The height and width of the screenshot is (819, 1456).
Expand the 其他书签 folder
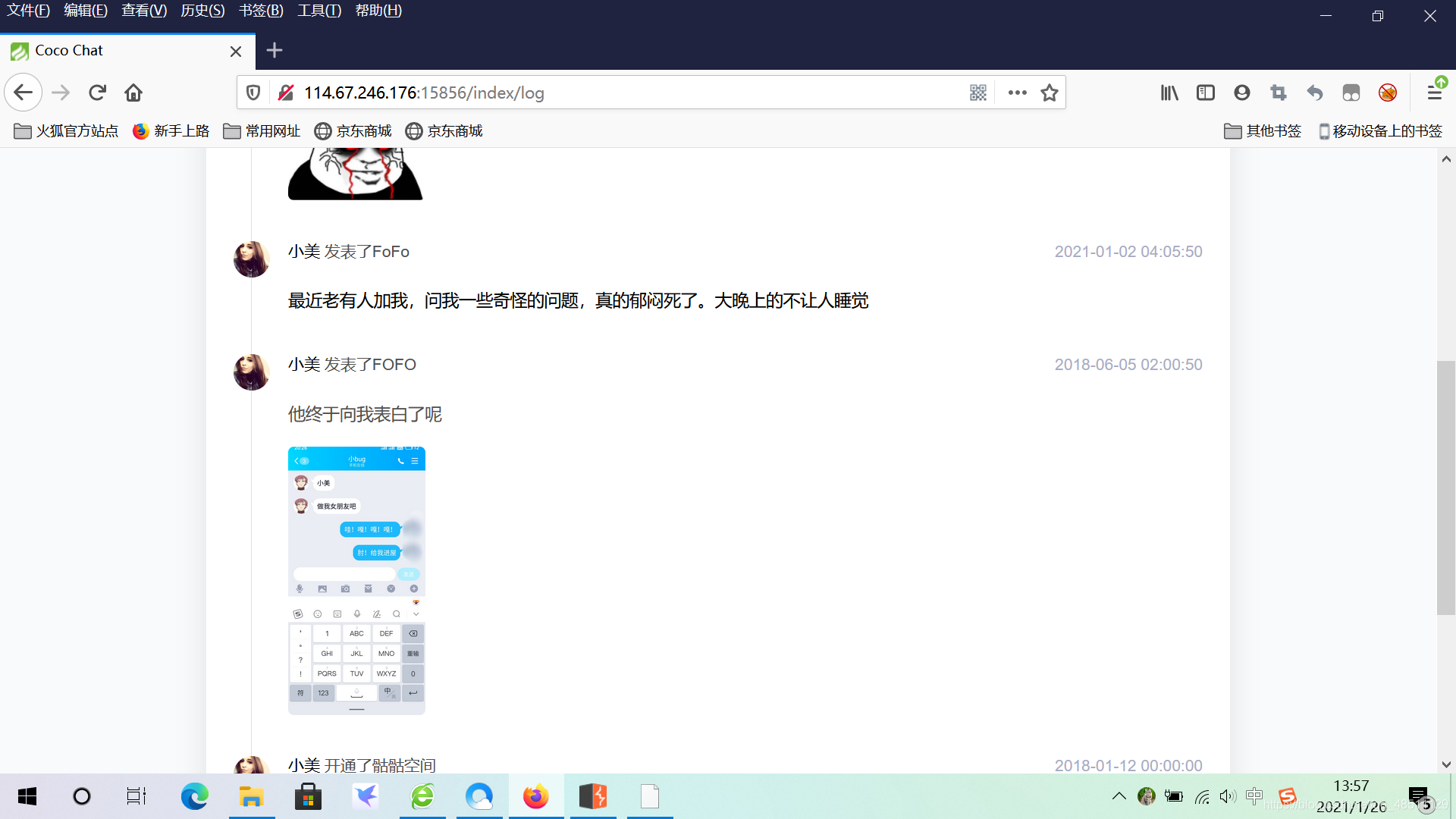click(x=1261, y=130)
